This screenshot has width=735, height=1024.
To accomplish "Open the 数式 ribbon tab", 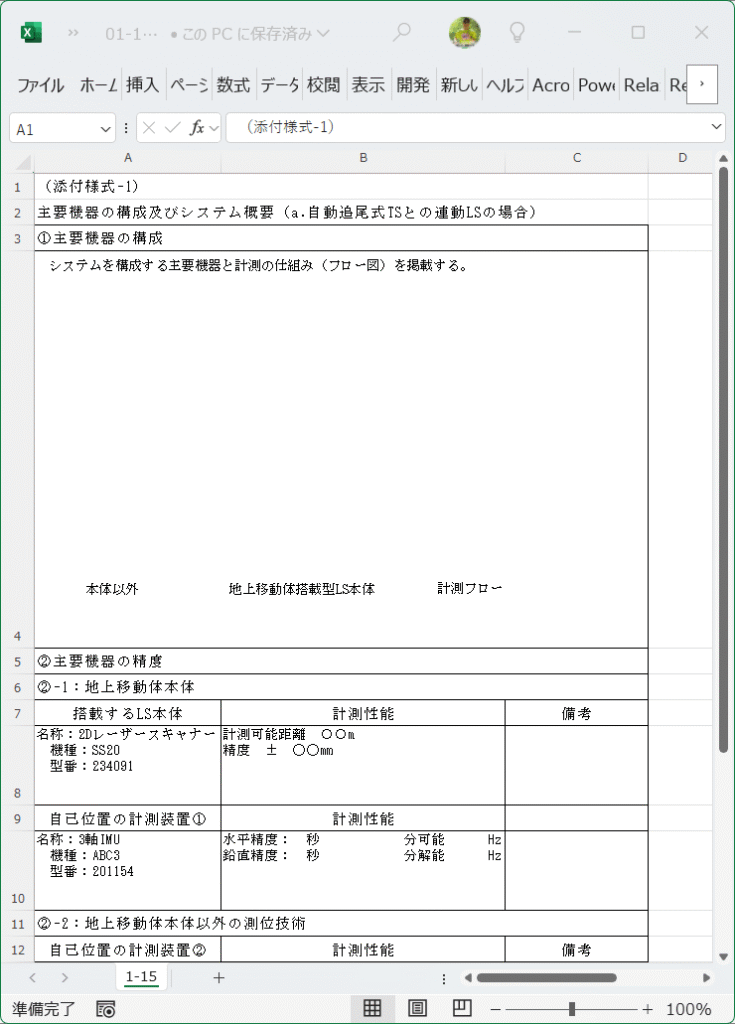I will coord(233,85).
